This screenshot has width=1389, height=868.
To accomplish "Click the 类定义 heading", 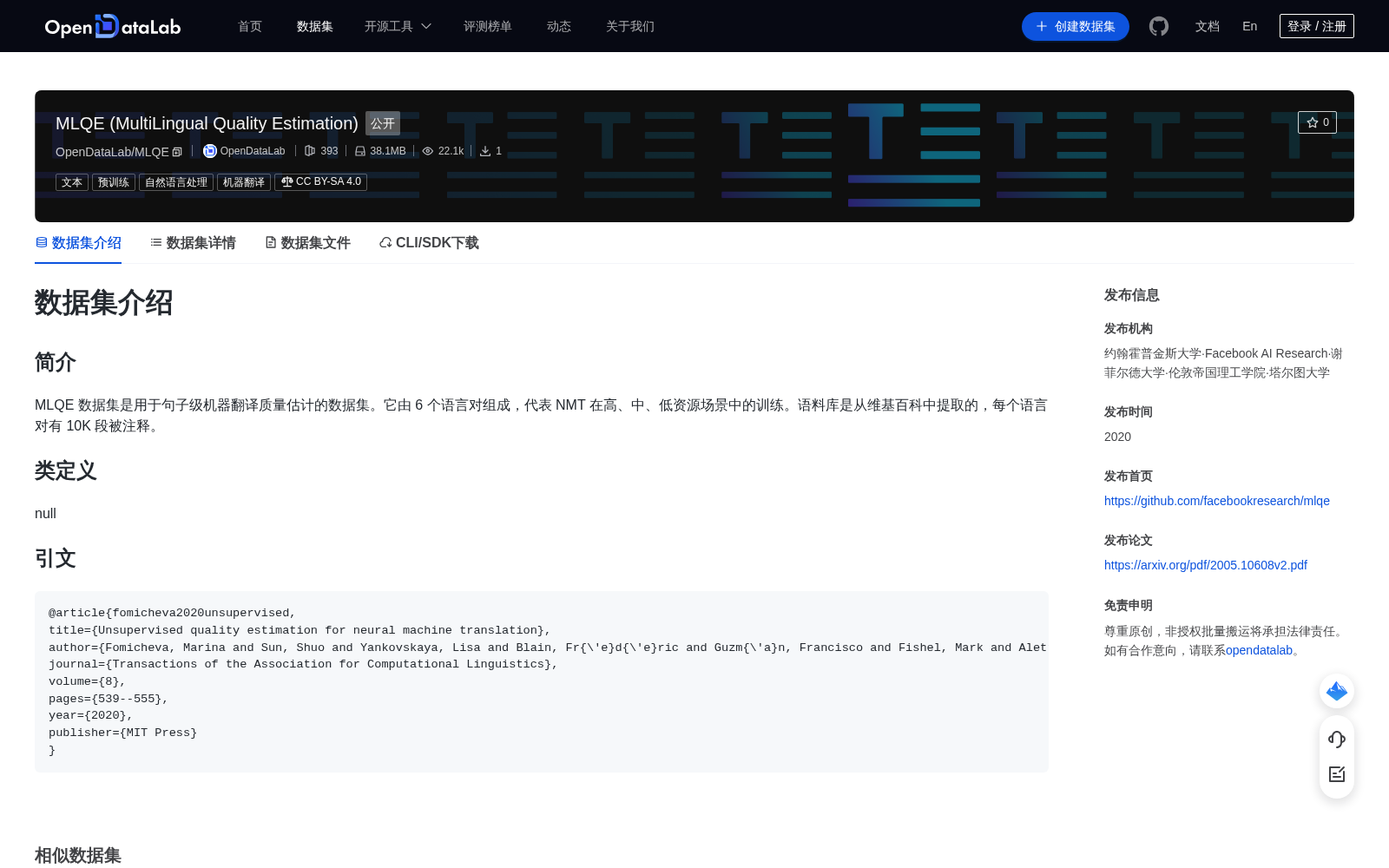I will (x=66, y=470).
